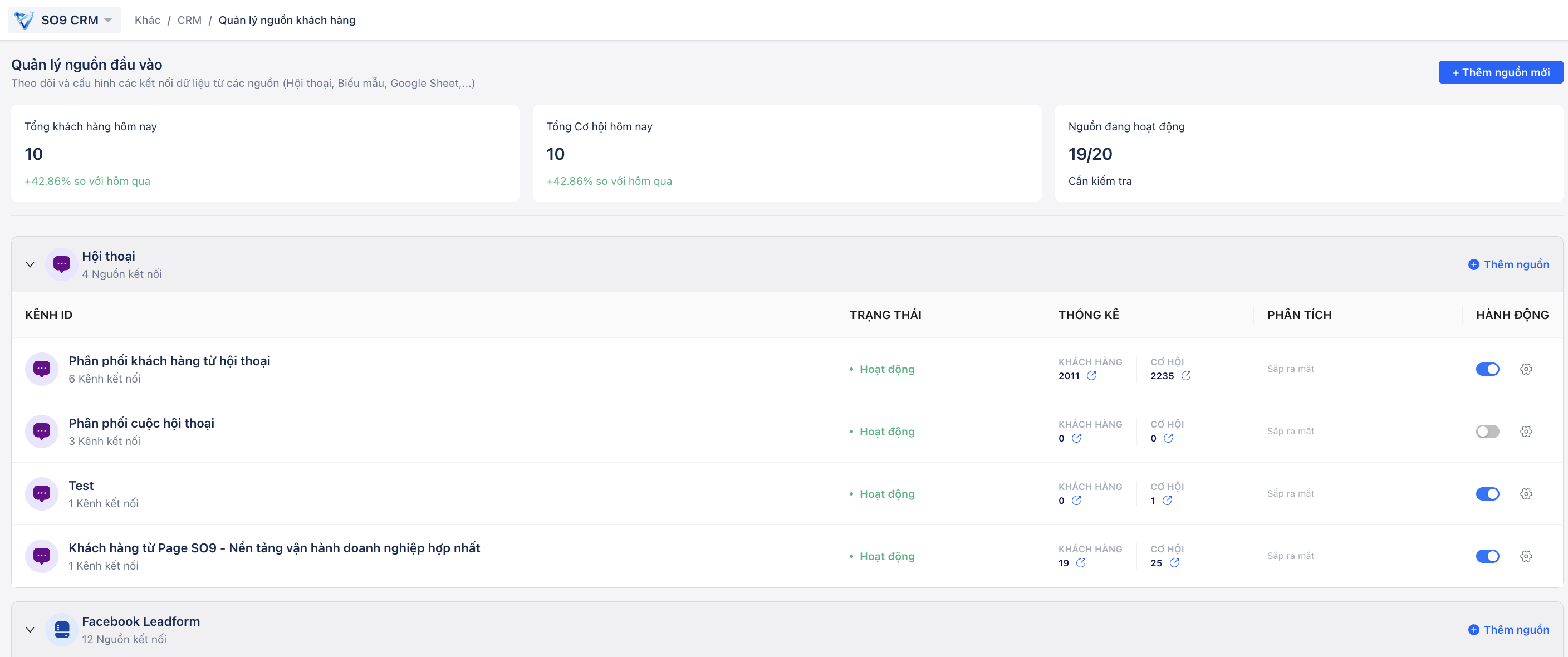Turn off Khách hàng từ Page SO9 toggle
This screenshot has height=657, width=1568.
click(1487, 556)
